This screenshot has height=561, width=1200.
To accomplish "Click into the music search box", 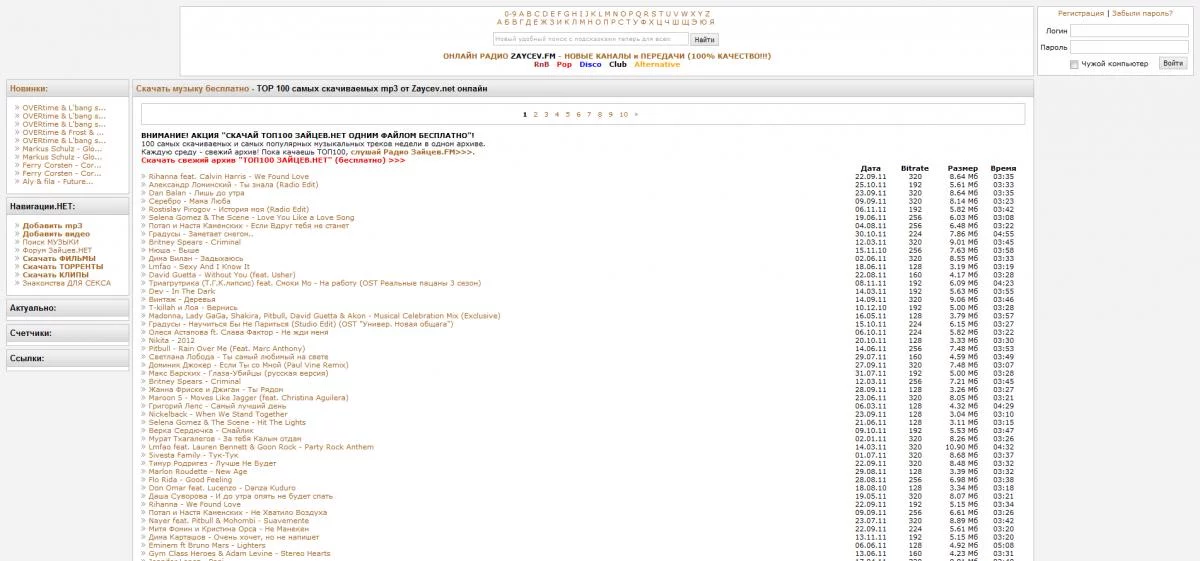I will click(590, 39).
